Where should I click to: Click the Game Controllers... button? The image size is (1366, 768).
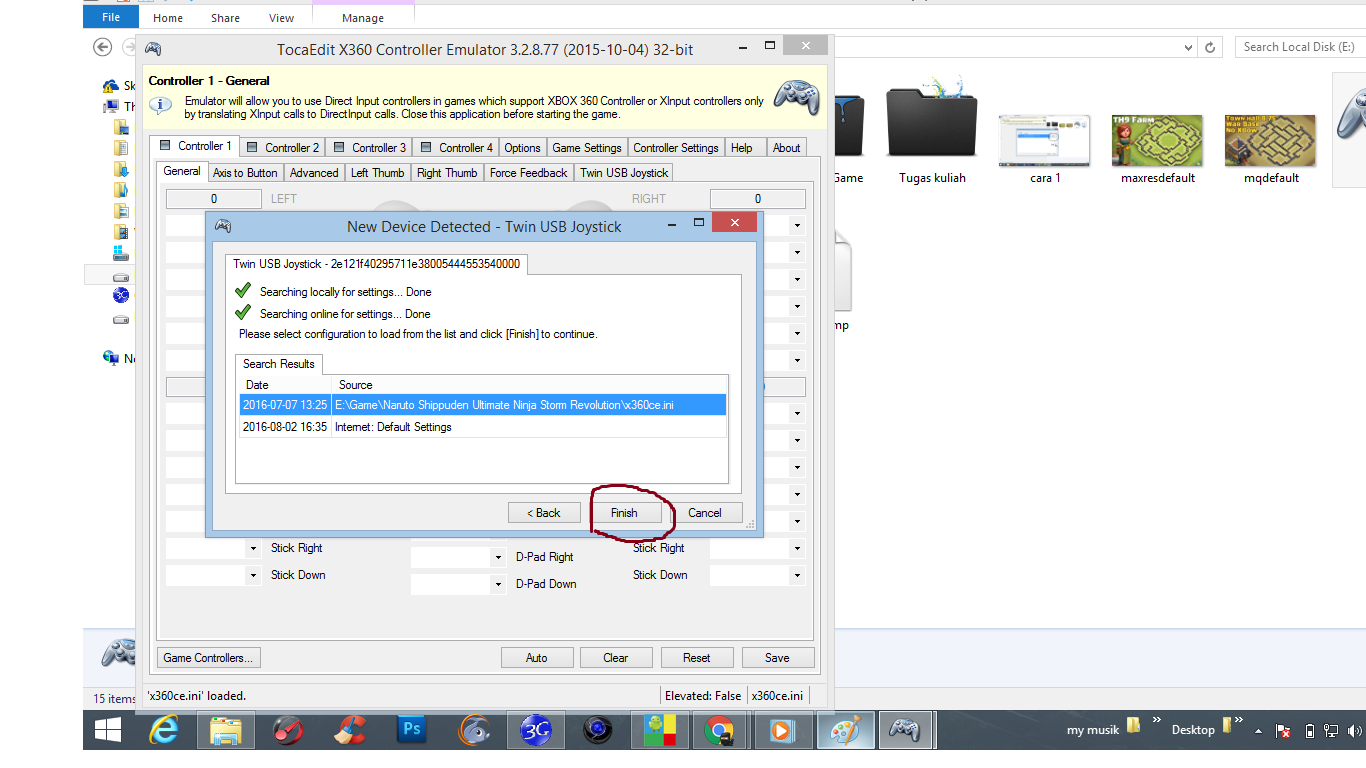(x=210, y=658)
